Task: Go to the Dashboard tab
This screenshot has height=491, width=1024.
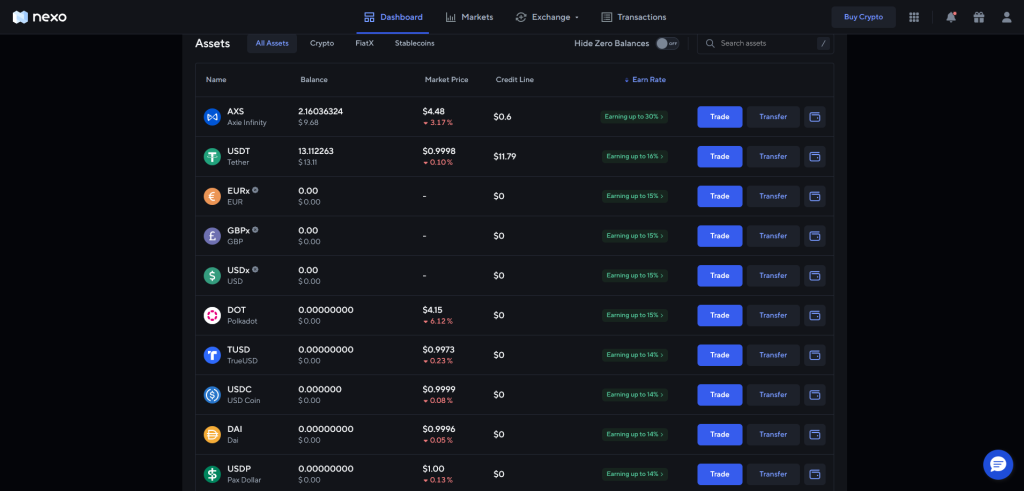Action: pos(393,17)
